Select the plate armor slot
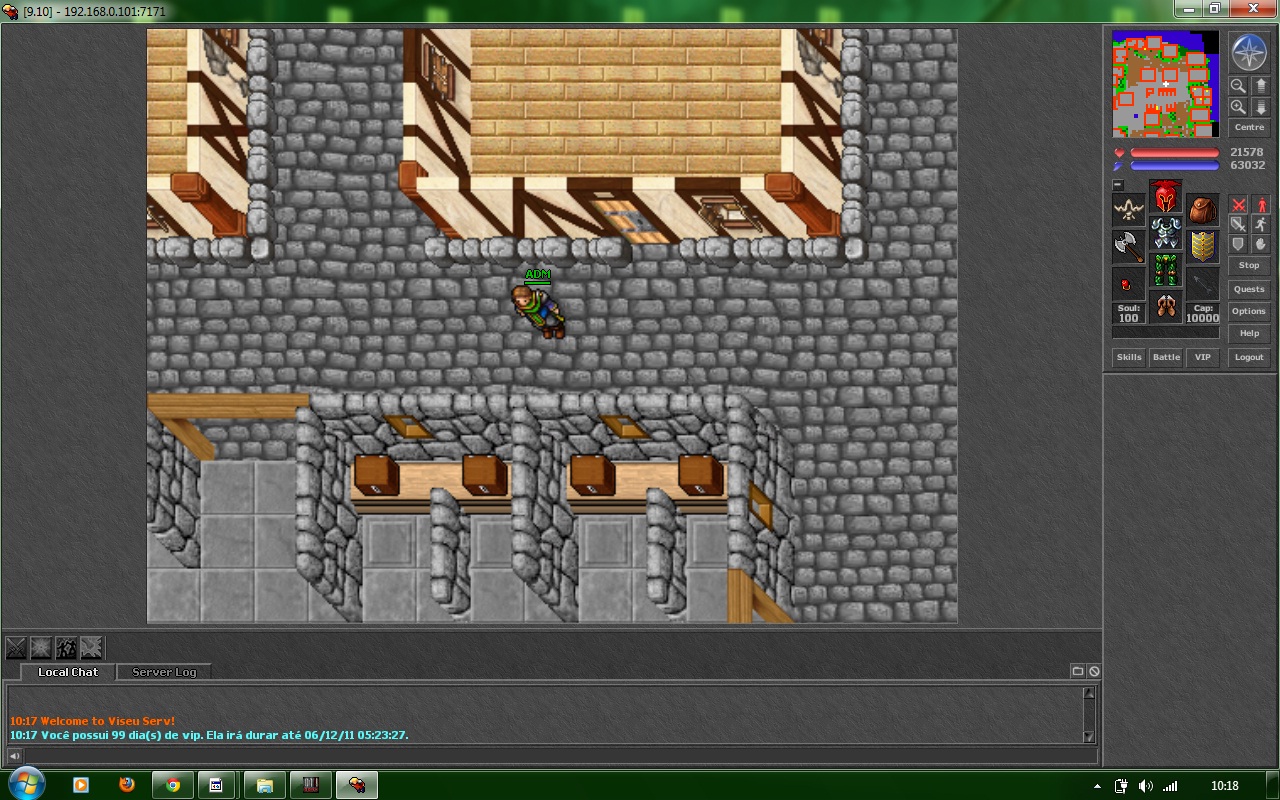Screen dimensions: 1280x800 [x=1166, y=233]
